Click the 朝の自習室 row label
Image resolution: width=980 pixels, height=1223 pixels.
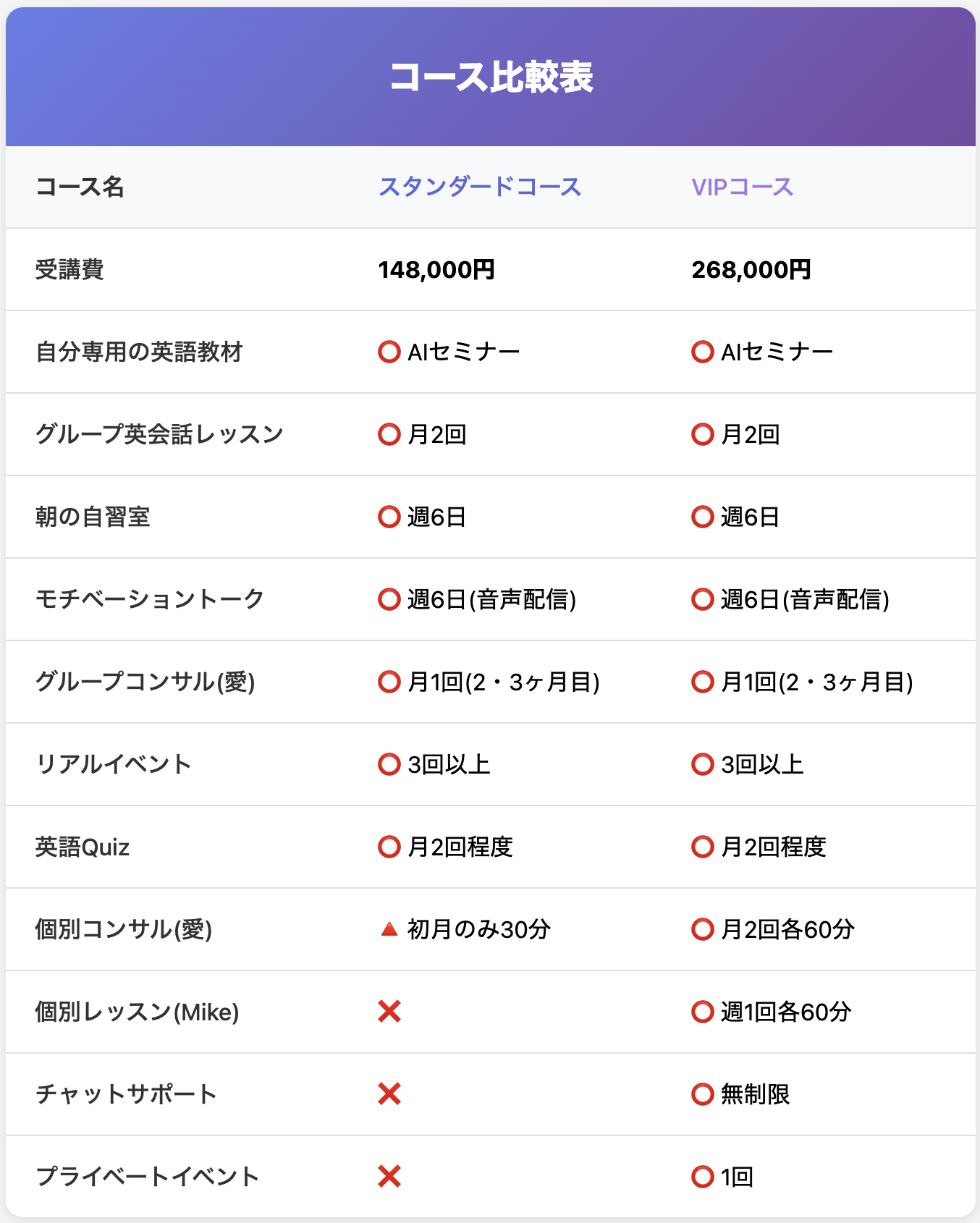(93, 517)
